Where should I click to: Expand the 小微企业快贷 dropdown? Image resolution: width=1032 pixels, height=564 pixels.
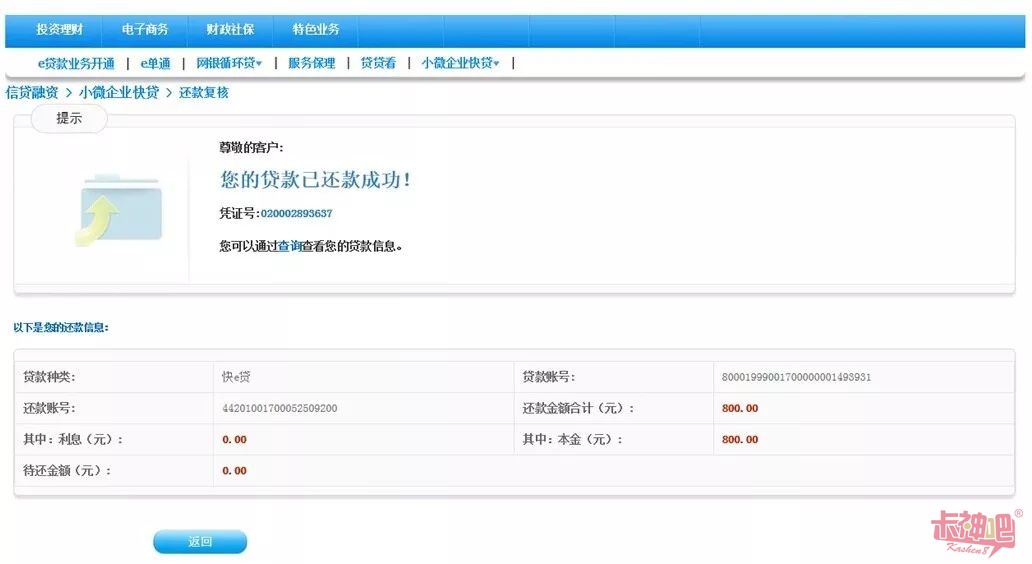coord(460,63)
